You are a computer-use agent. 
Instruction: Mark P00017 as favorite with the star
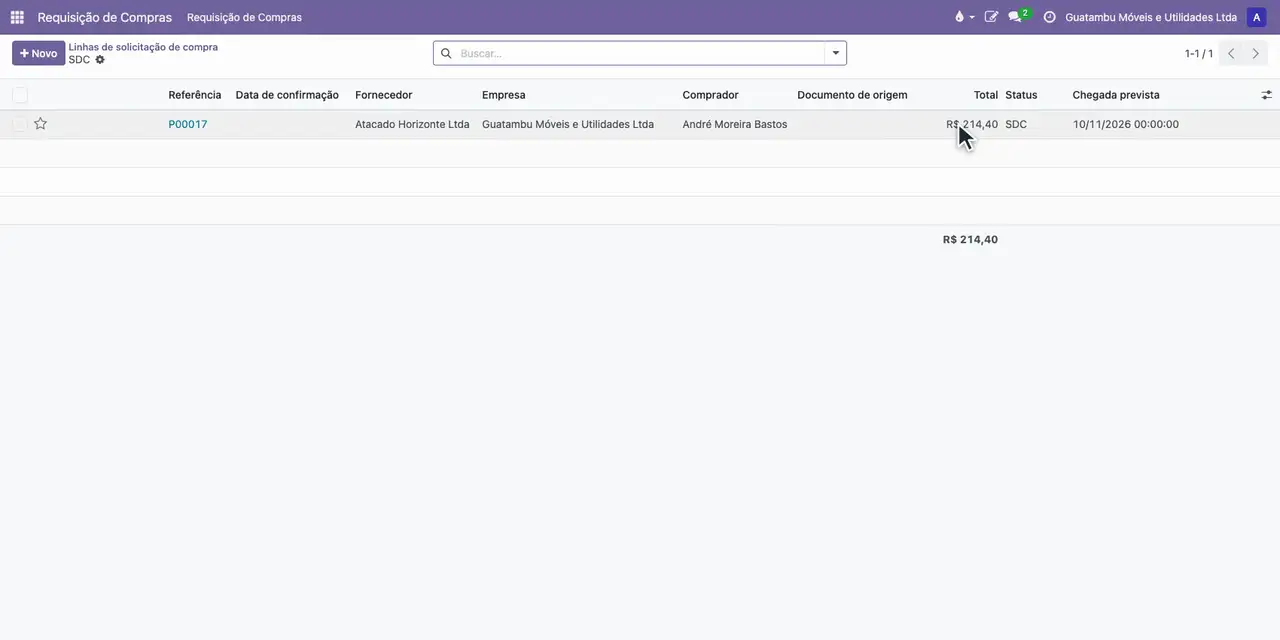click(x=41, y=124)
